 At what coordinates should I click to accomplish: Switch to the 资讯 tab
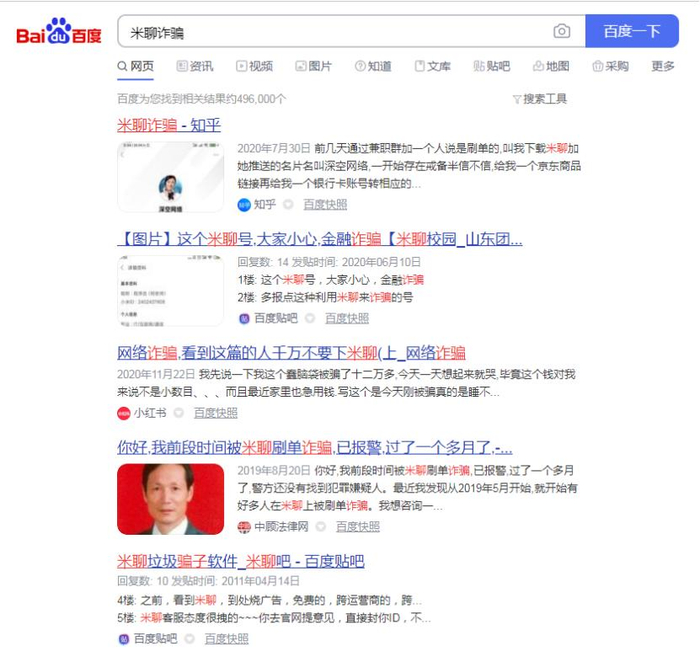(195, 67)
